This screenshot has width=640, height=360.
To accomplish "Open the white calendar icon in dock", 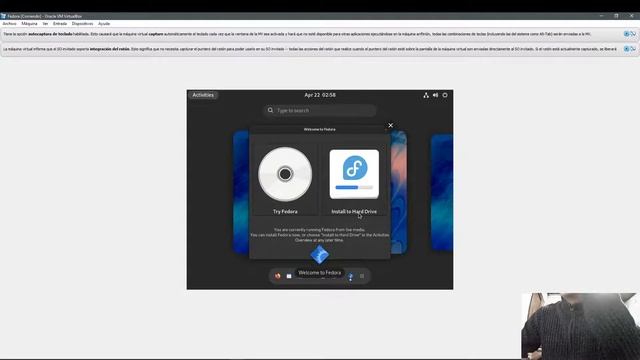I will click(289, 276).
